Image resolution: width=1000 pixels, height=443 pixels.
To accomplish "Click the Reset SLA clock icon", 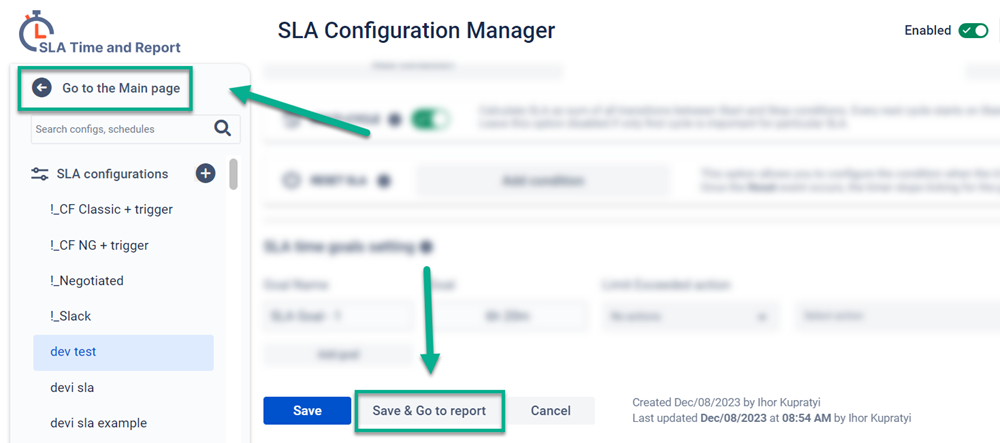I will [x=292, y=181].
